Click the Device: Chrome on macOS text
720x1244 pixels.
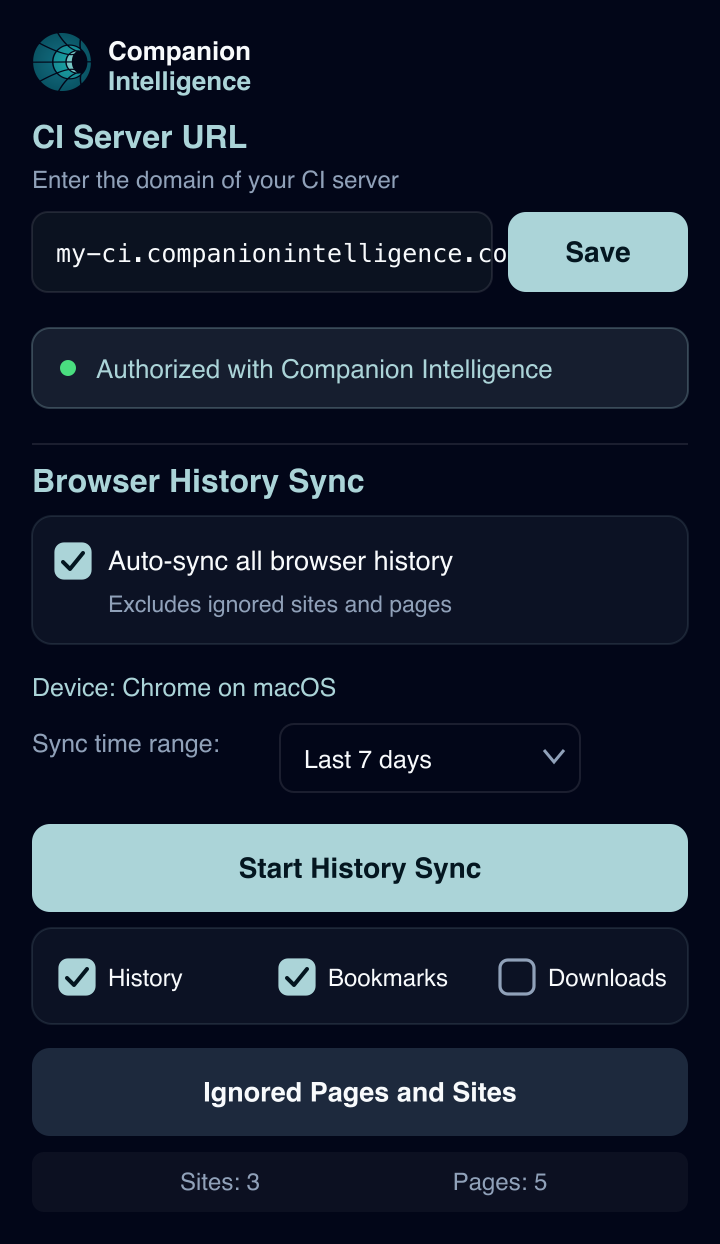click(x=184, y=688)
